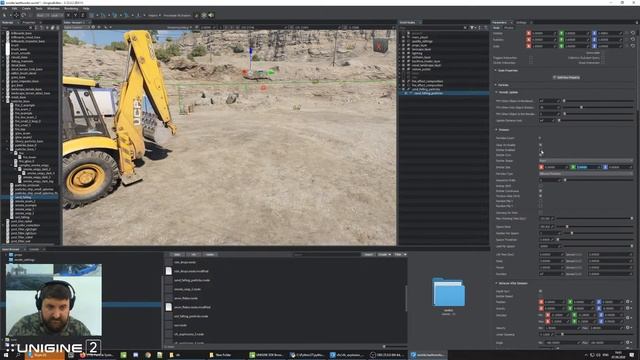
Task: Adjust the Update Distance Limit slider handle
Action: tap(559, 120)
